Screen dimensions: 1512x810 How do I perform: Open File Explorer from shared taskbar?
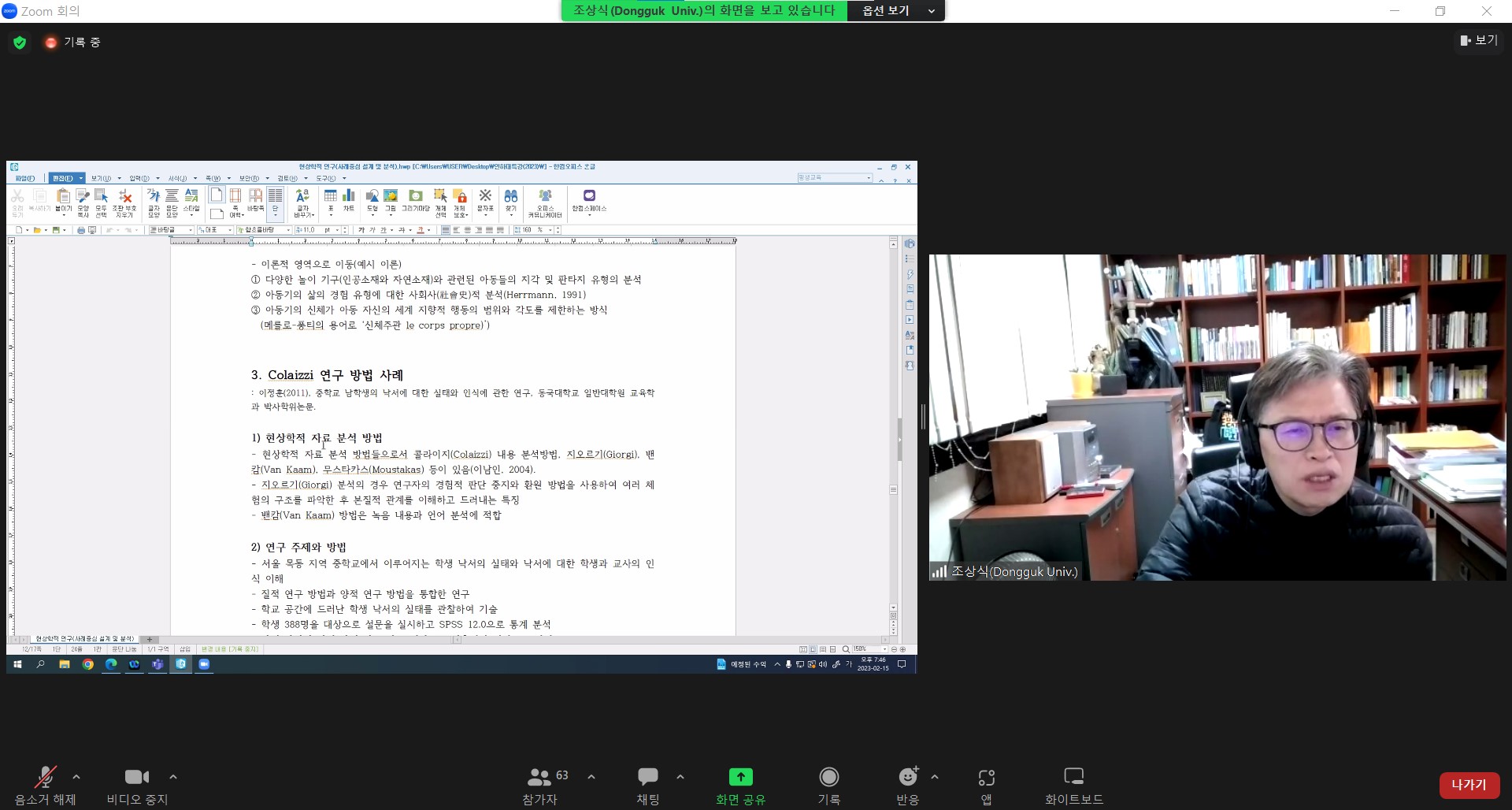[65, 664]
